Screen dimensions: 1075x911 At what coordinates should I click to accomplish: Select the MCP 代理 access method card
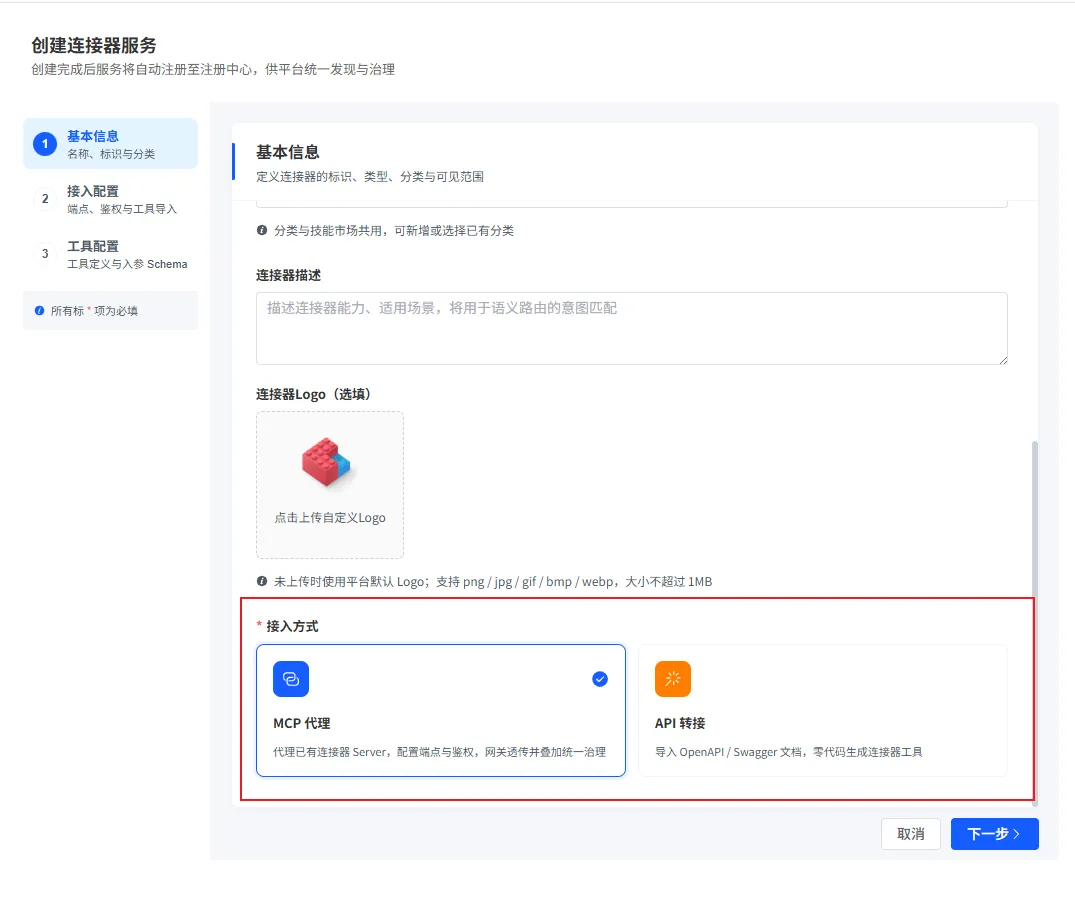coord(441,710)
